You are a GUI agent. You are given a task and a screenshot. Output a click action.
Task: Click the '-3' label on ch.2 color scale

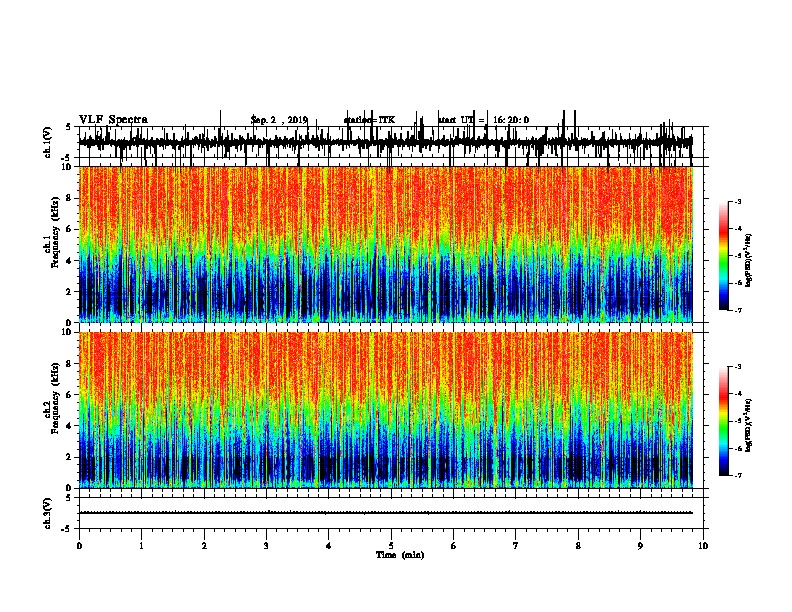pos(738,367)
